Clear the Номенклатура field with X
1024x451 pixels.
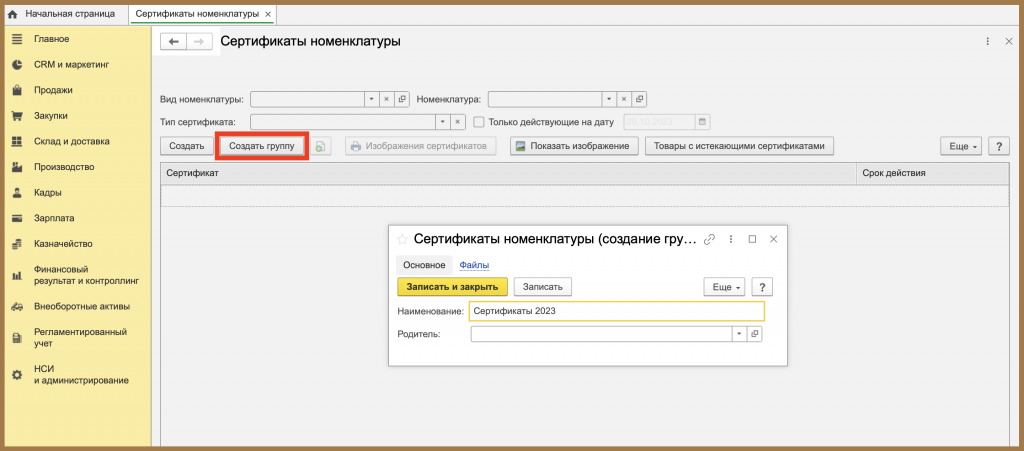[x=624, y=99]
